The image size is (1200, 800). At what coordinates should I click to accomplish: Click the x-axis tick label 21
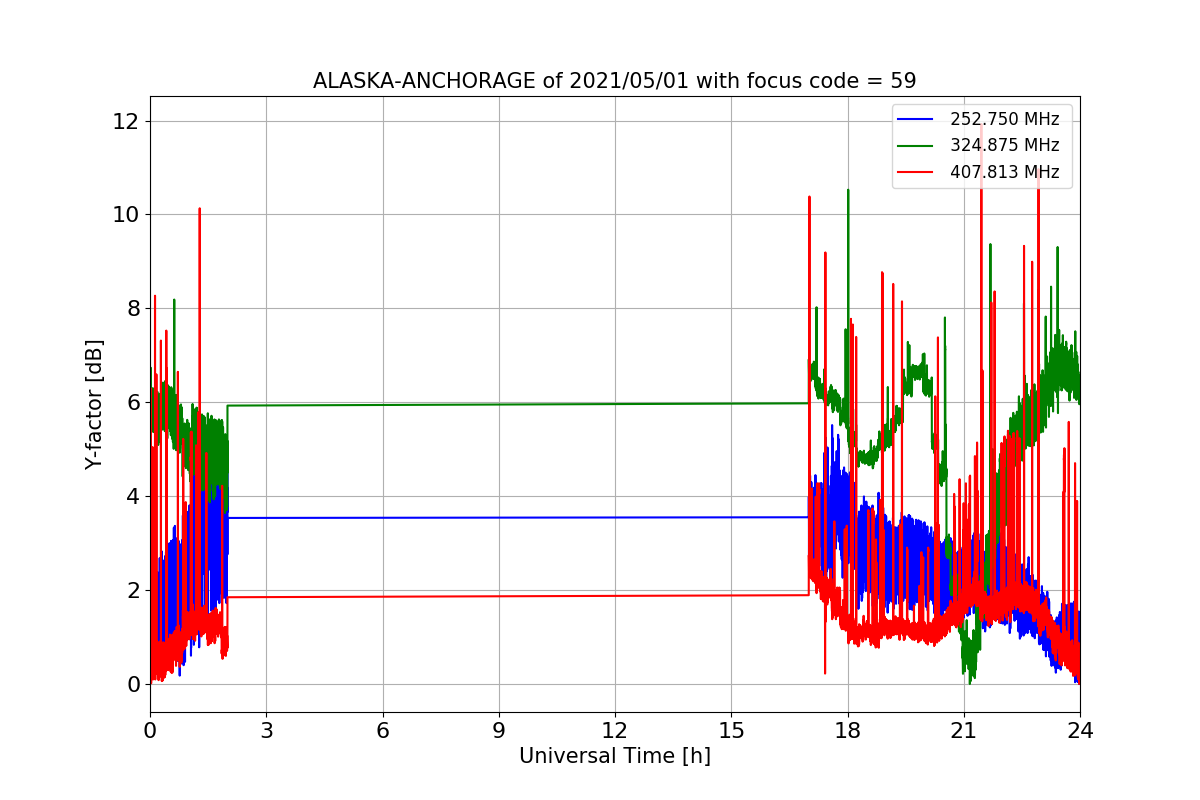point(964,731)
